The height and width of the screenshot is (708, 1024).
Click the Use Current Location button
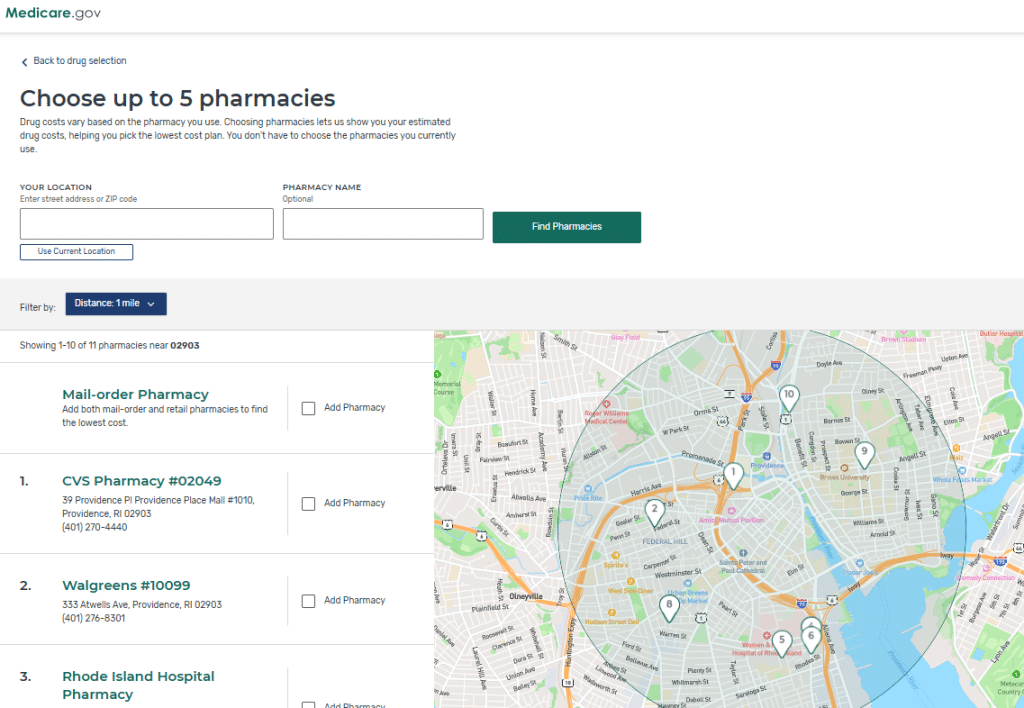pyautogui.click(x=76, y=252)
